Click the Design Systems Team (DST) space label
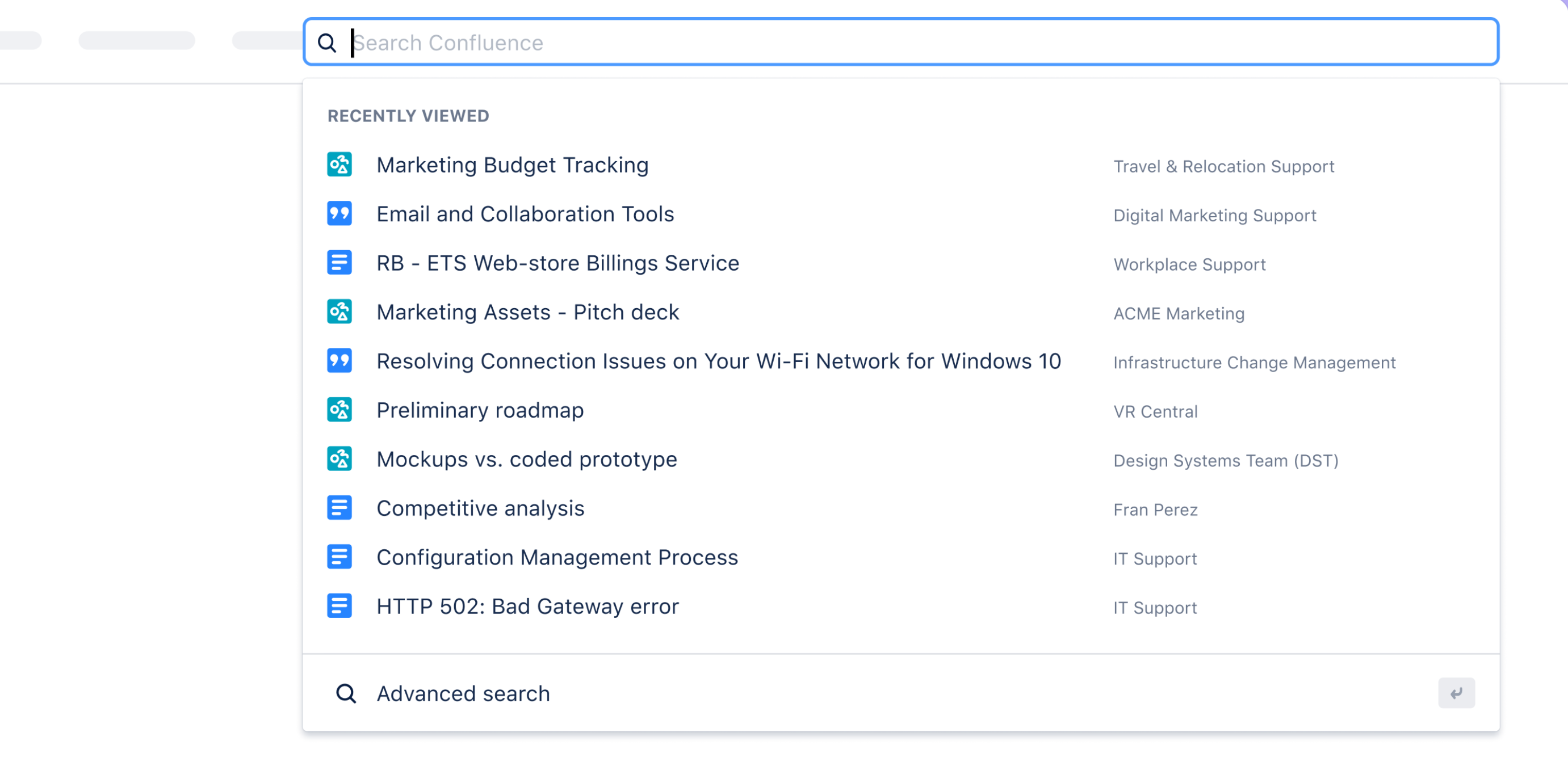Screen dimensions: 1568x783 (1225, 461)
